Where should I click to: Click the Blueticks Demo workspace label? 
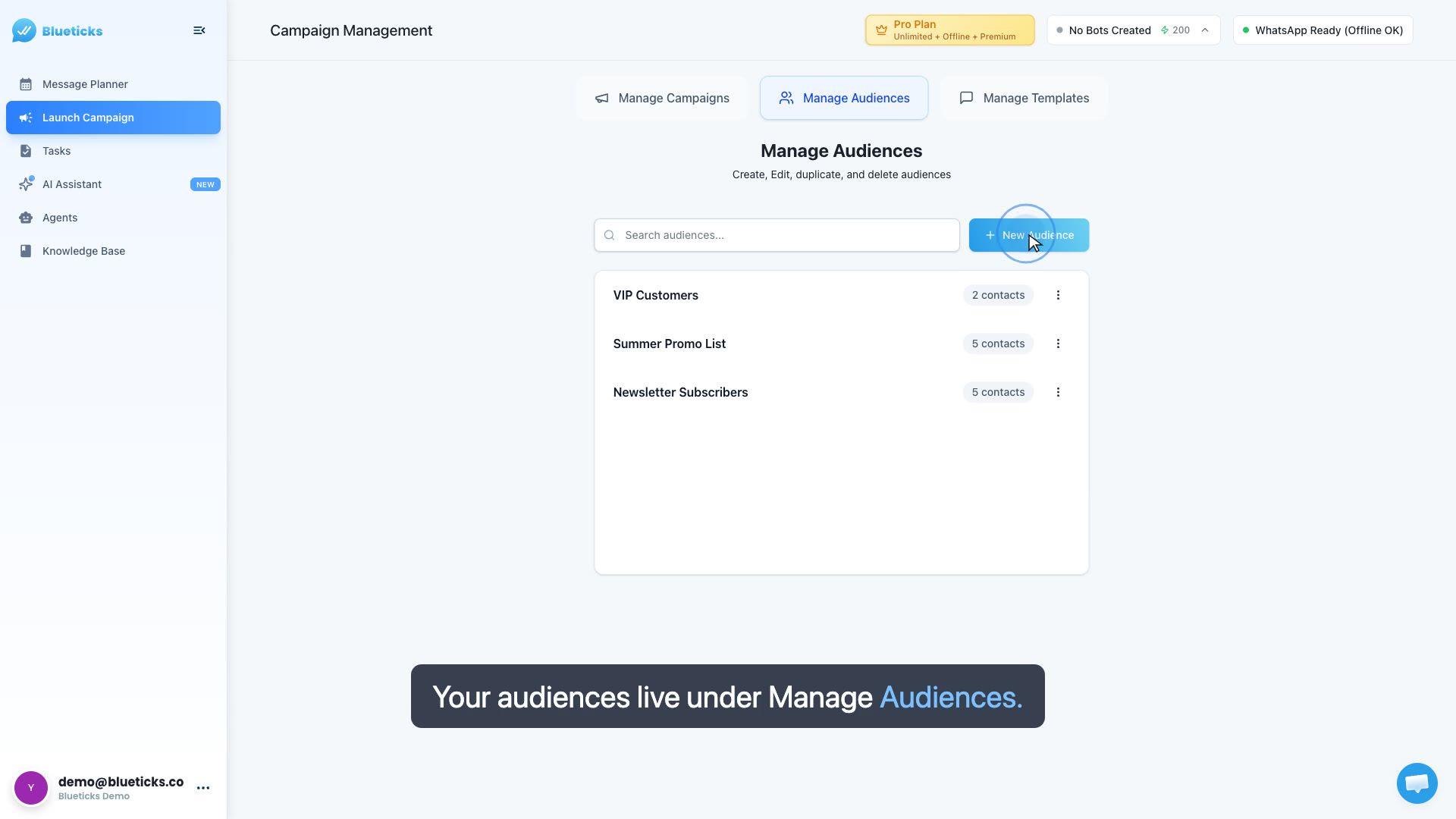(94, 796)
